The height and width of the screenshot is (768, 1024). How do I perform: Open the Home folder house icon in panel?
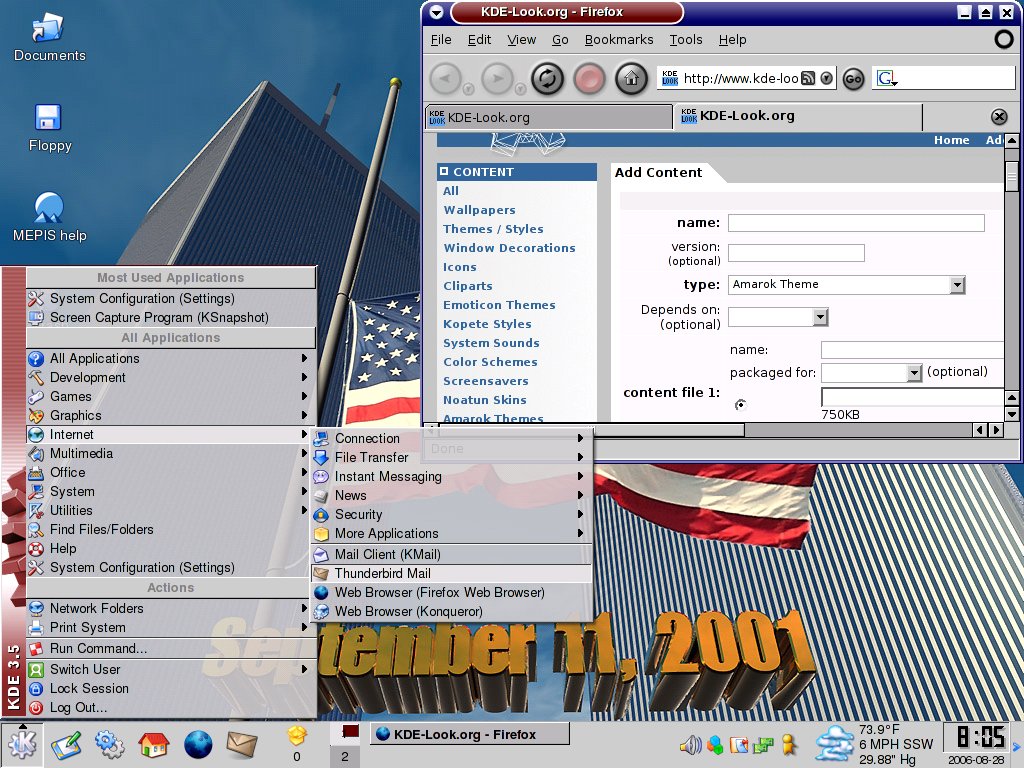[x=153, y=744]
